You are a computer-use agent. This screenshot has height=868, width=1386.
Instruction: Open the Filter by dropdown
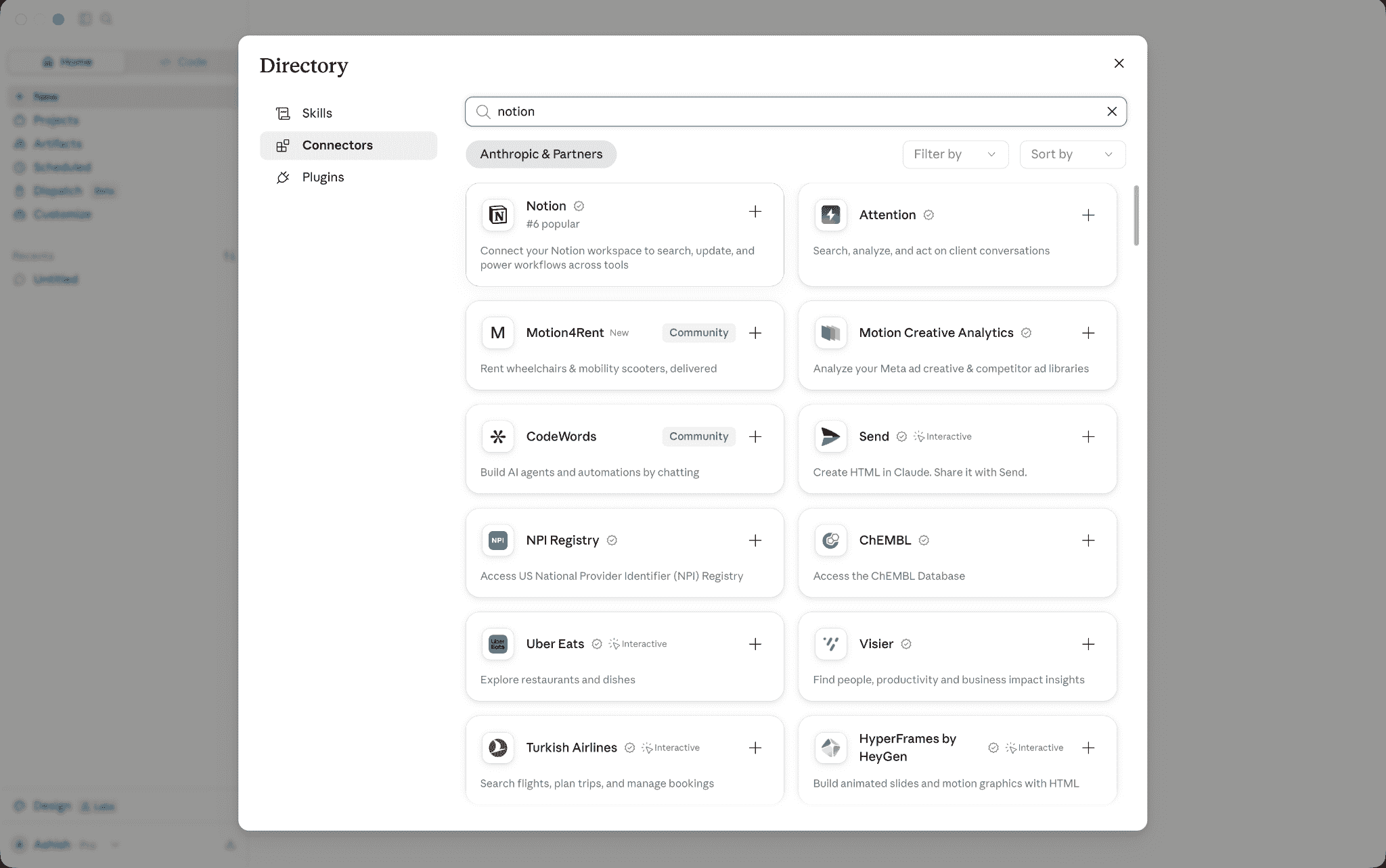pos(955,154)
